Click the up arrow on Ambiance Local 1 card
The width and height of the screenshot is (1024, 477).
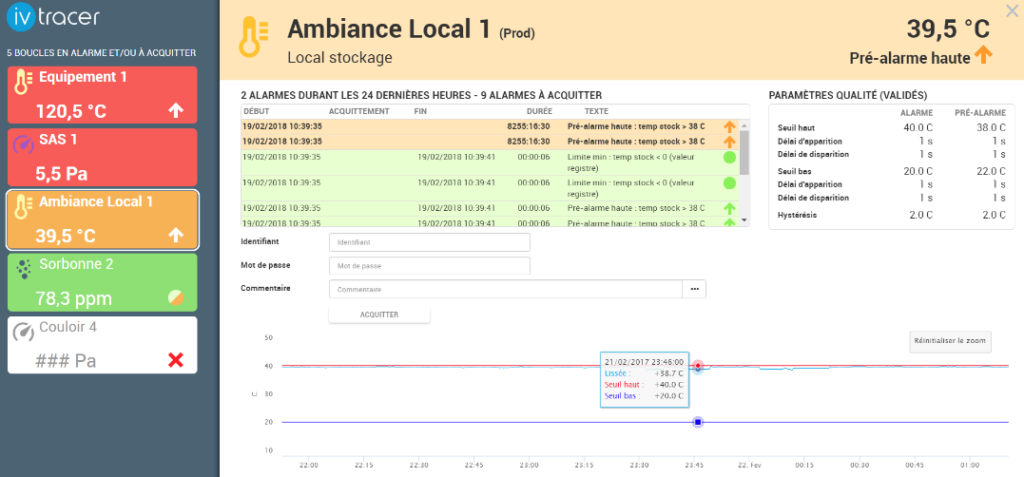(x=176, y=236)
